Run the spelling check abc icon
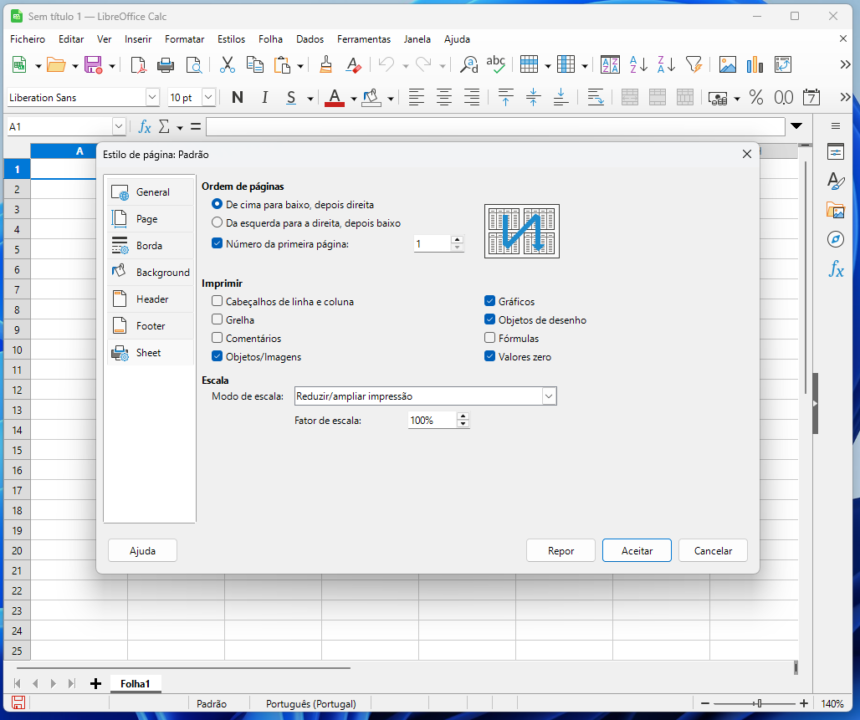The image size is (860, 720). click(x=496, y=65)
